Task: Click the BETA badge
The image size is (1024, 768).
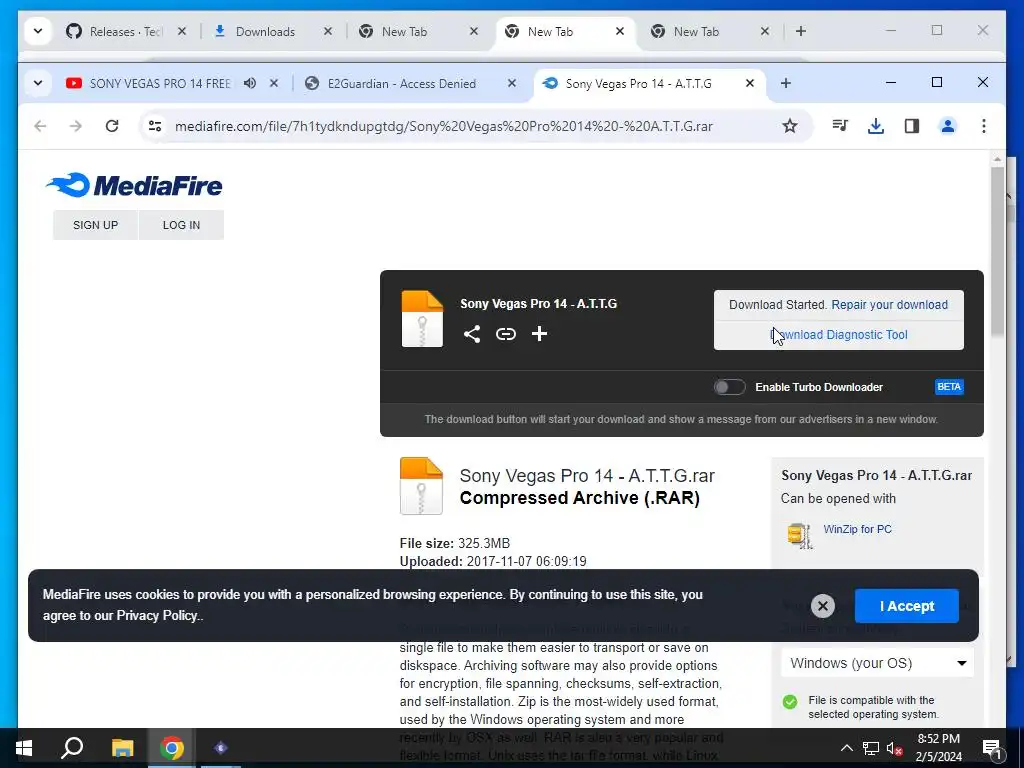Action: tap(949, 387)
